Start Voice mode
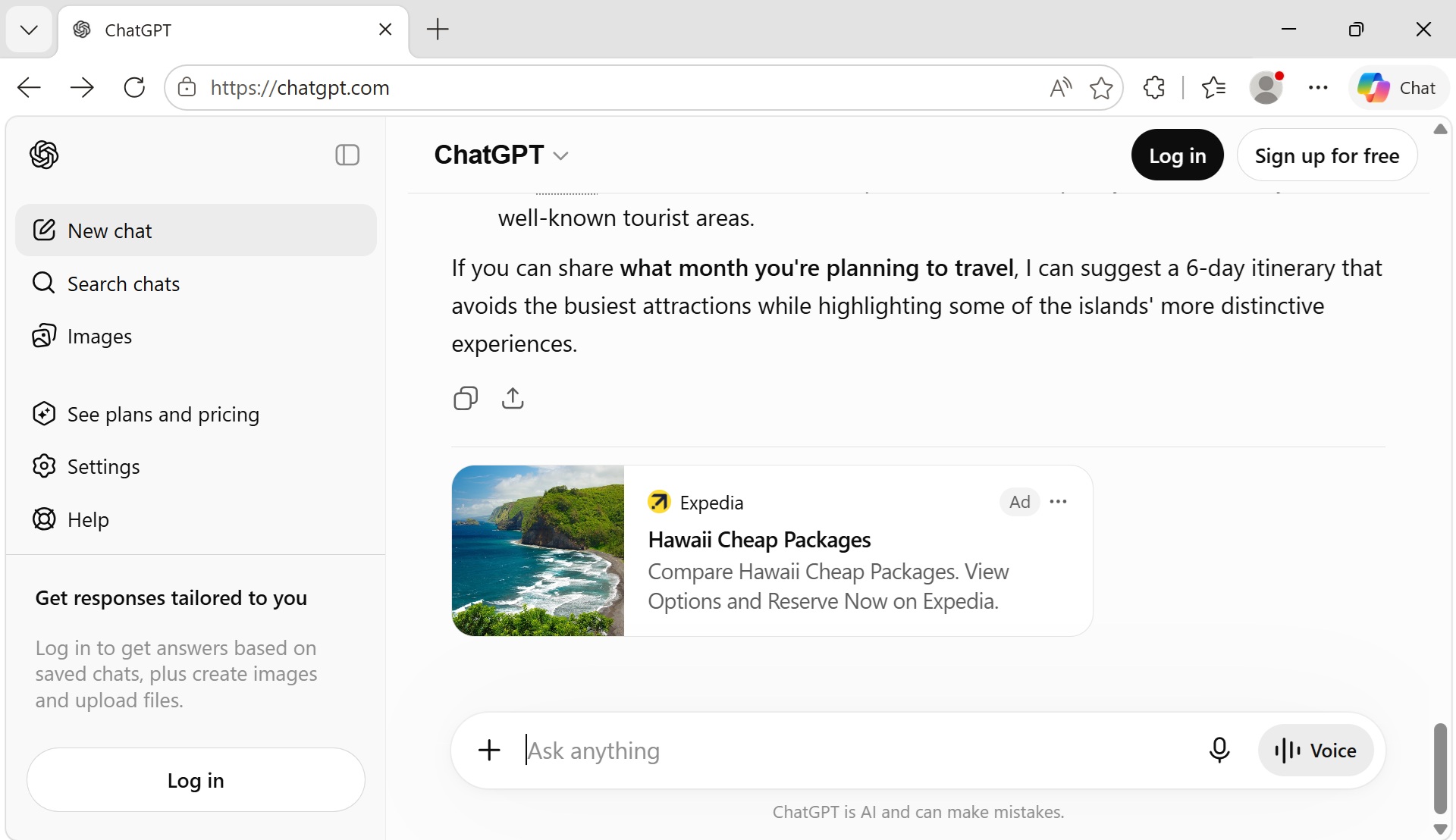1456x840 pixels. 1316,751
